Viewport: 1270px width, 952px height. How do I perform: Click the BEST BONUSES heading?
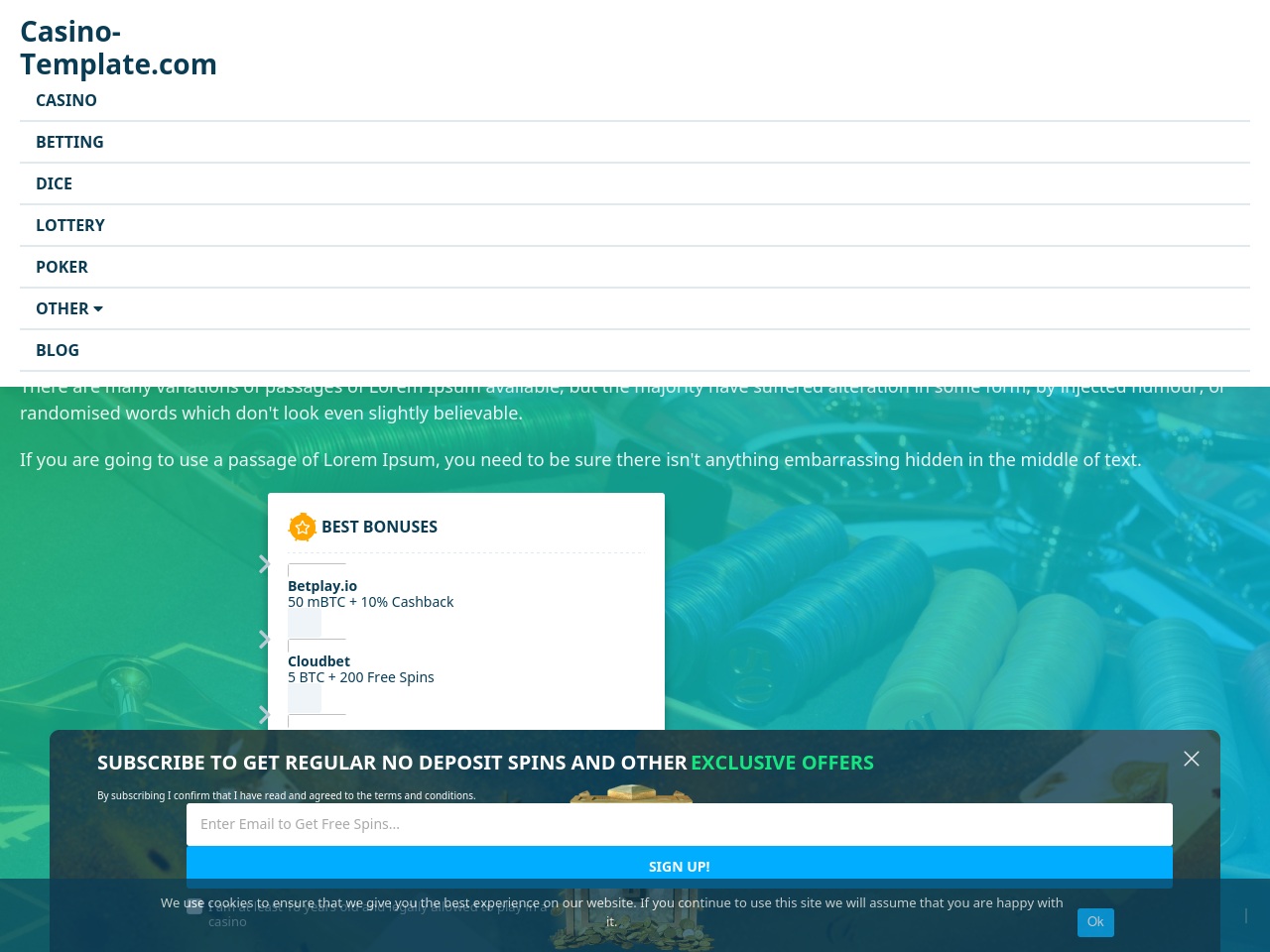point(379,527)
